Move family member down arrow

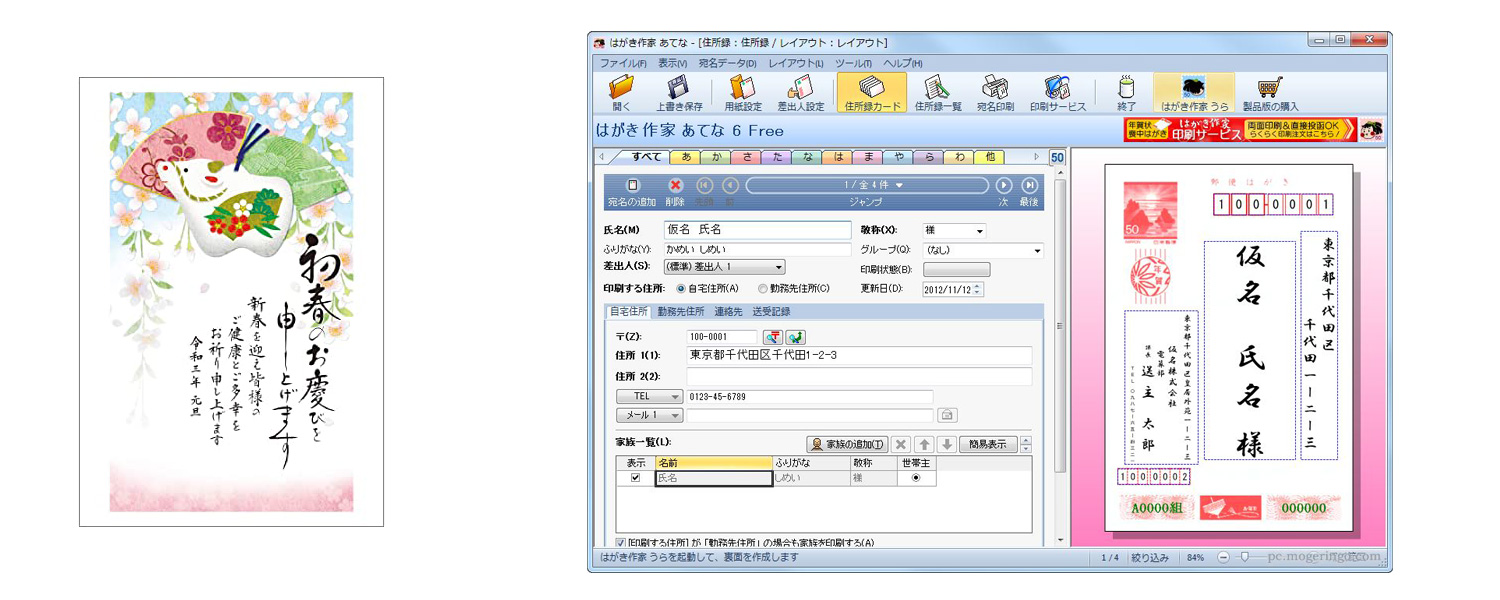tap(947, 444)
